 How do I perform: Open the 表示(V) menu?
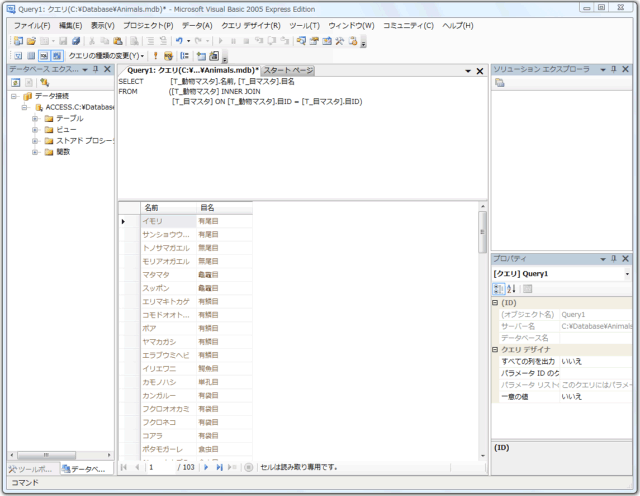(102, 26)
